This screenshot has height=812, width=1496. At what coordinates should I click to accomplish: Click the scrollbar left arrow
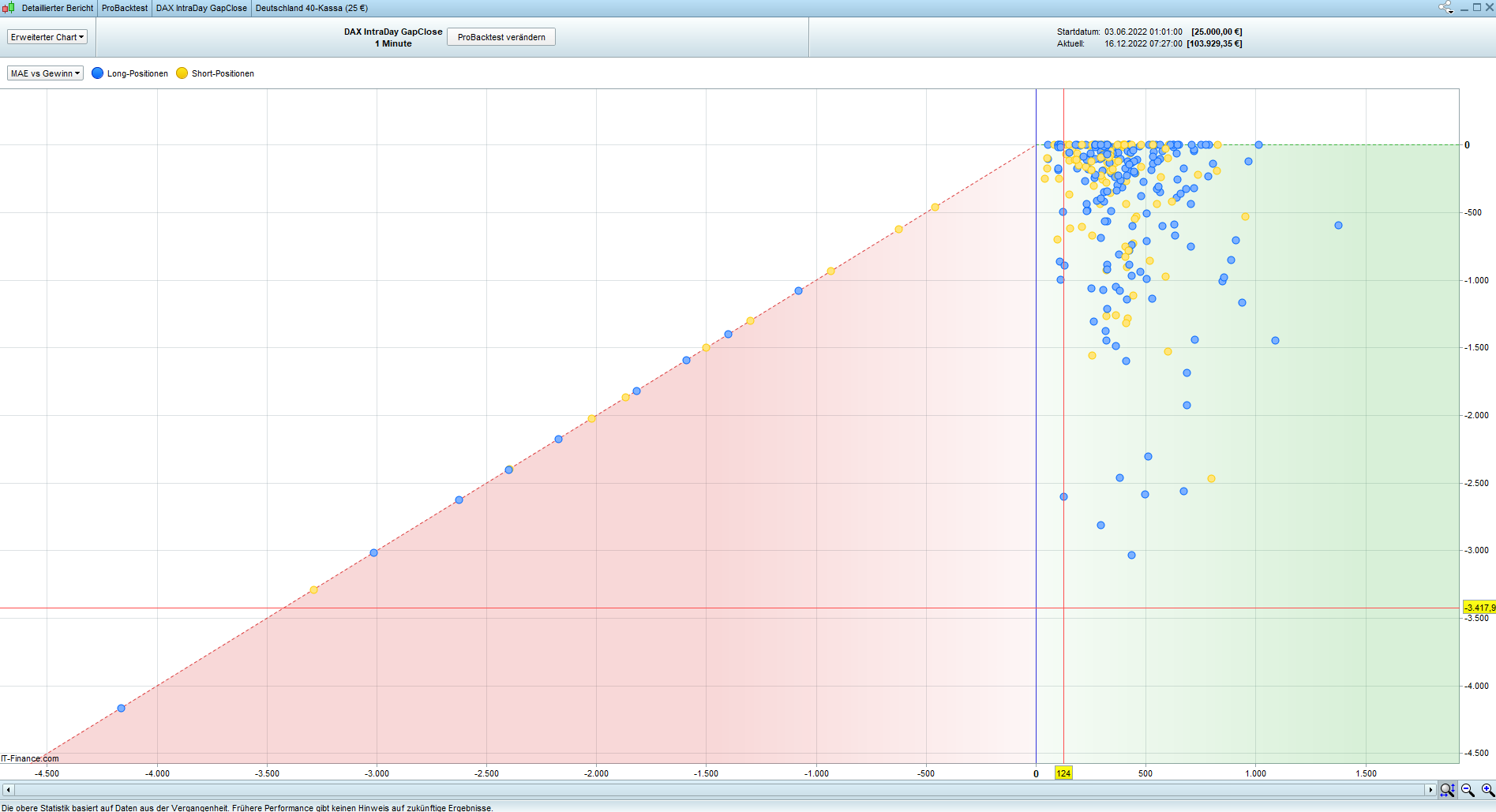pos(8,790)
